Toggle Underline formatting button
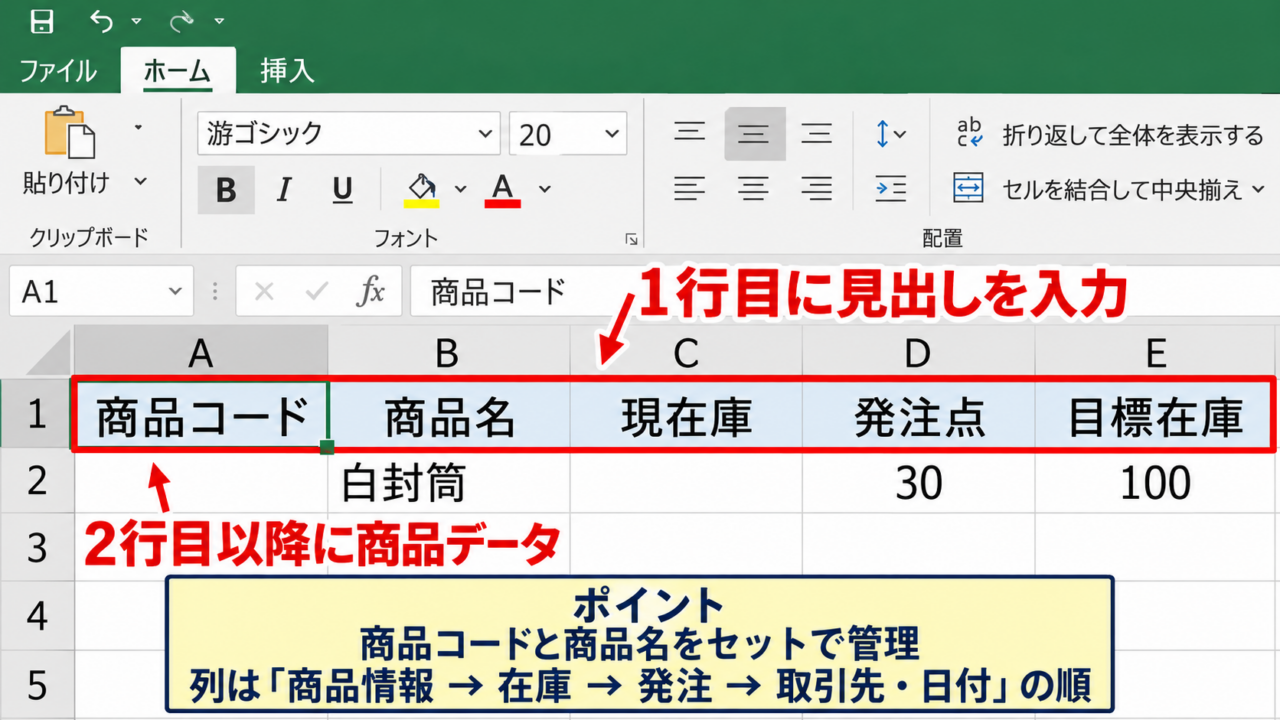 342,190
